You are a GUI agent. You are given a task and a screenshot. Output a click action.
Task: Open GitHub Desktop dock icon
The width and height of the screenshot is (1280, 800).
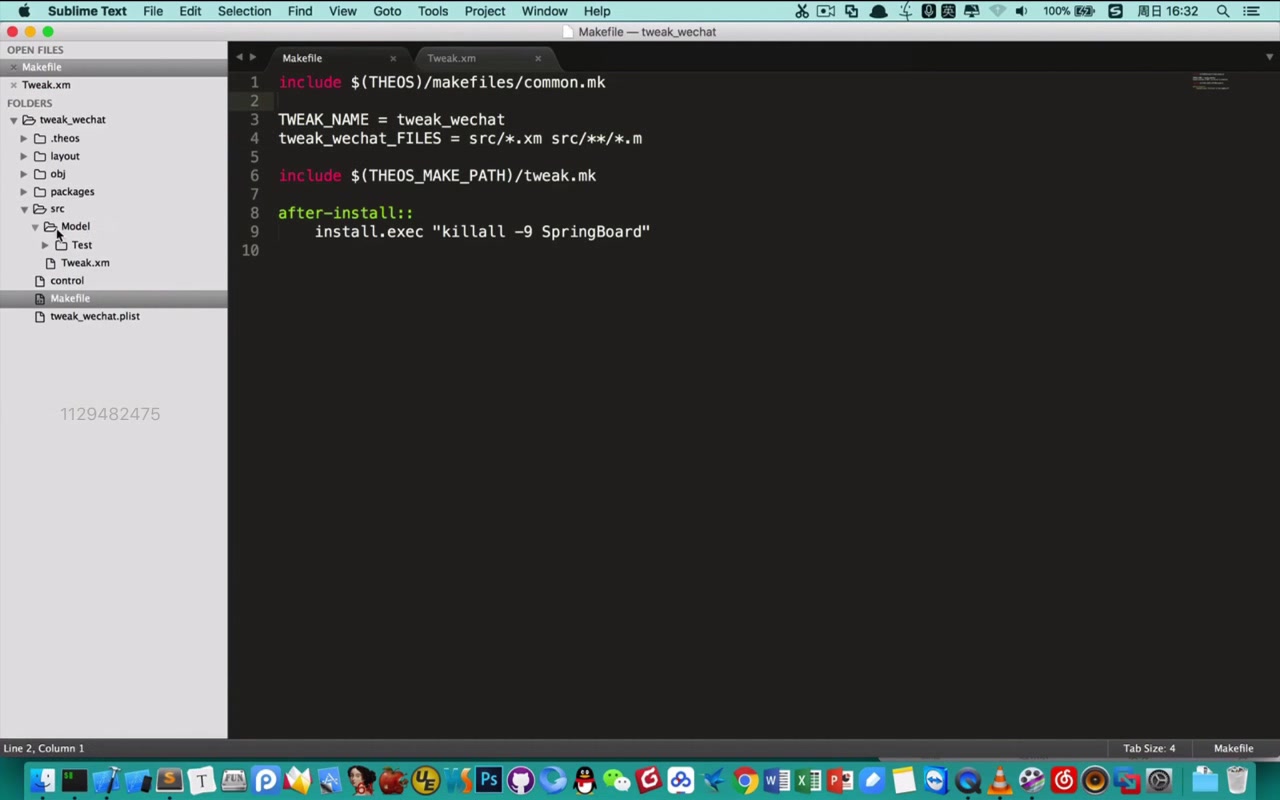(x=520, y=781)
